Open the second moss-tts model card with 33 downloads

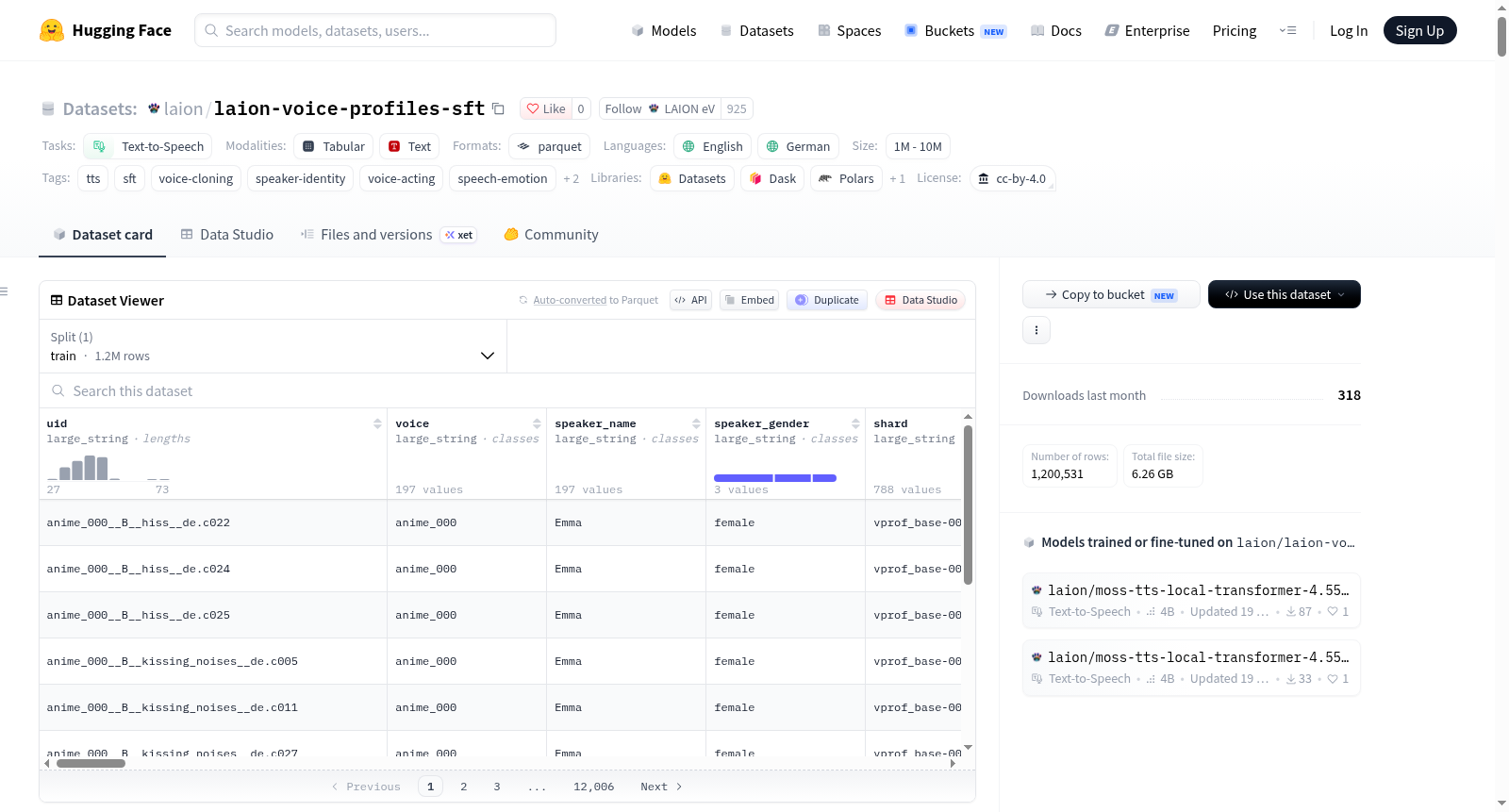(1191, 668)
